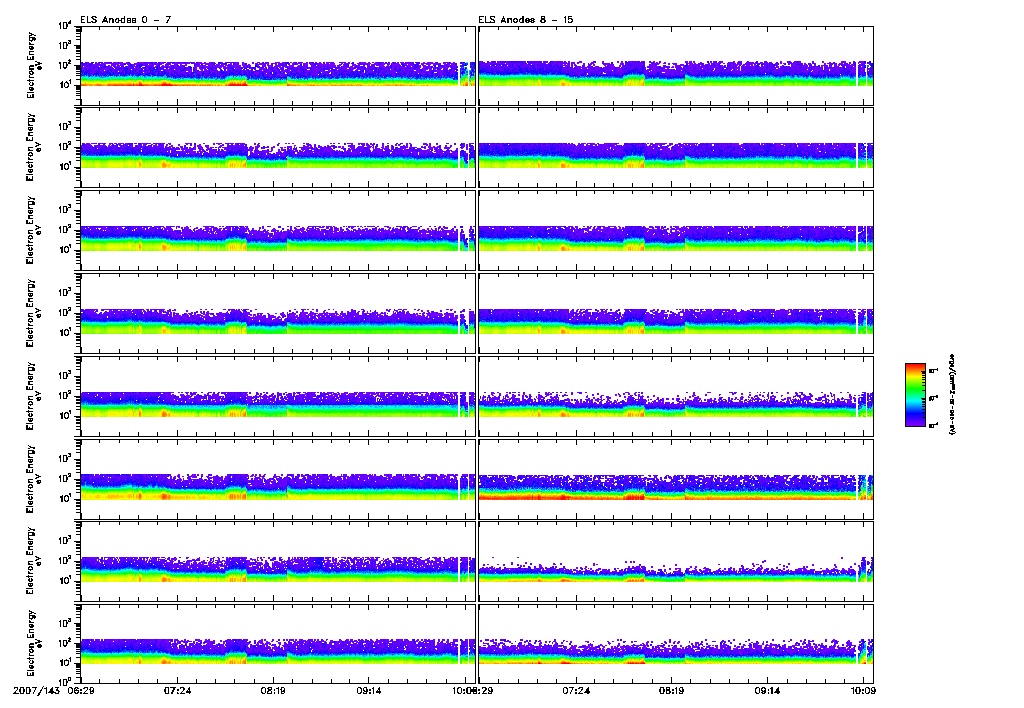Click "08:19" under the Anodes 8 - 15 column
1024x708 pixels.
(671, 690)
